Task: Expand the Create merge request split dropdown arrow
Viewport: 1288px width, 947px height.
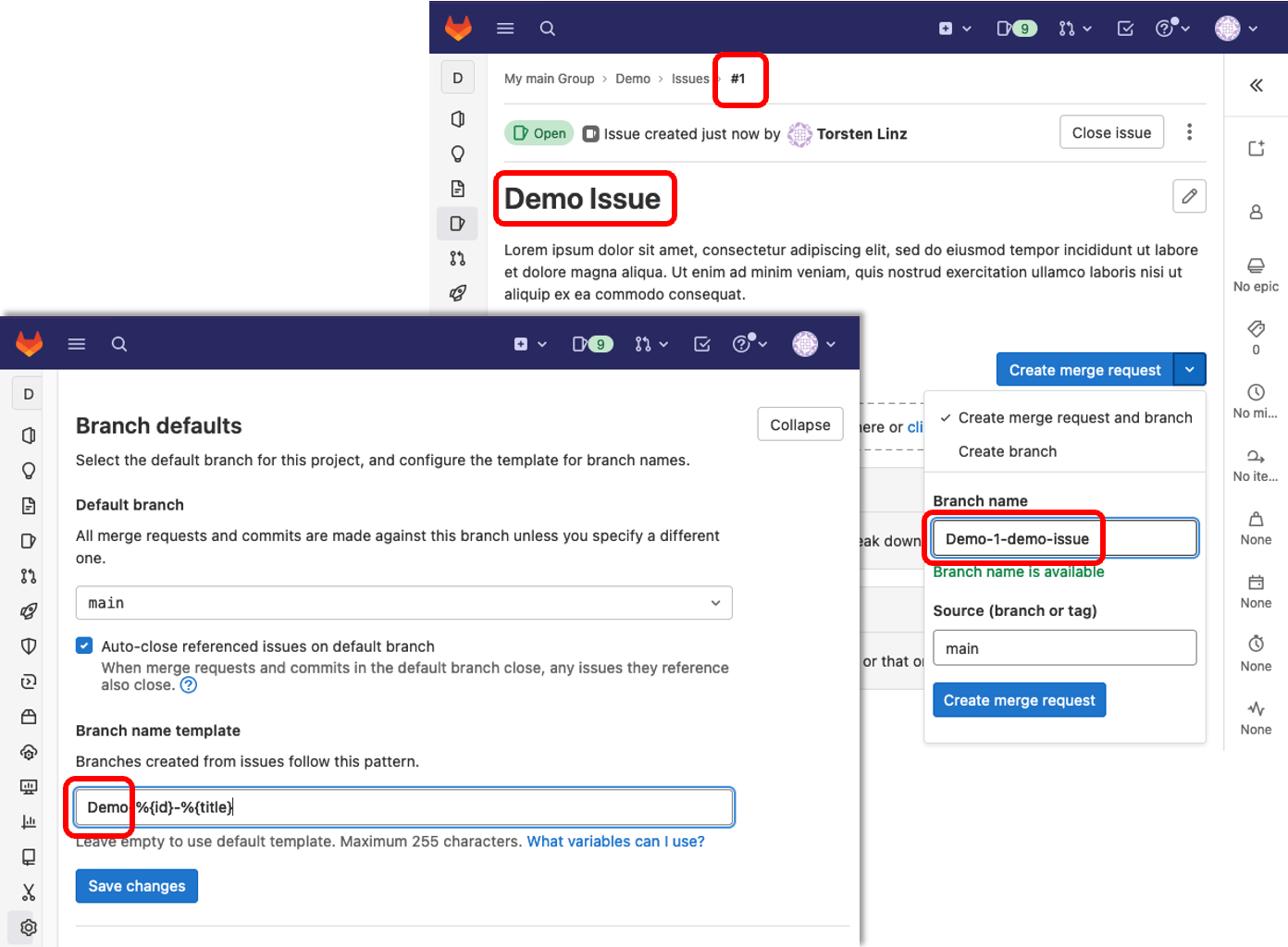Action: 1190,369
